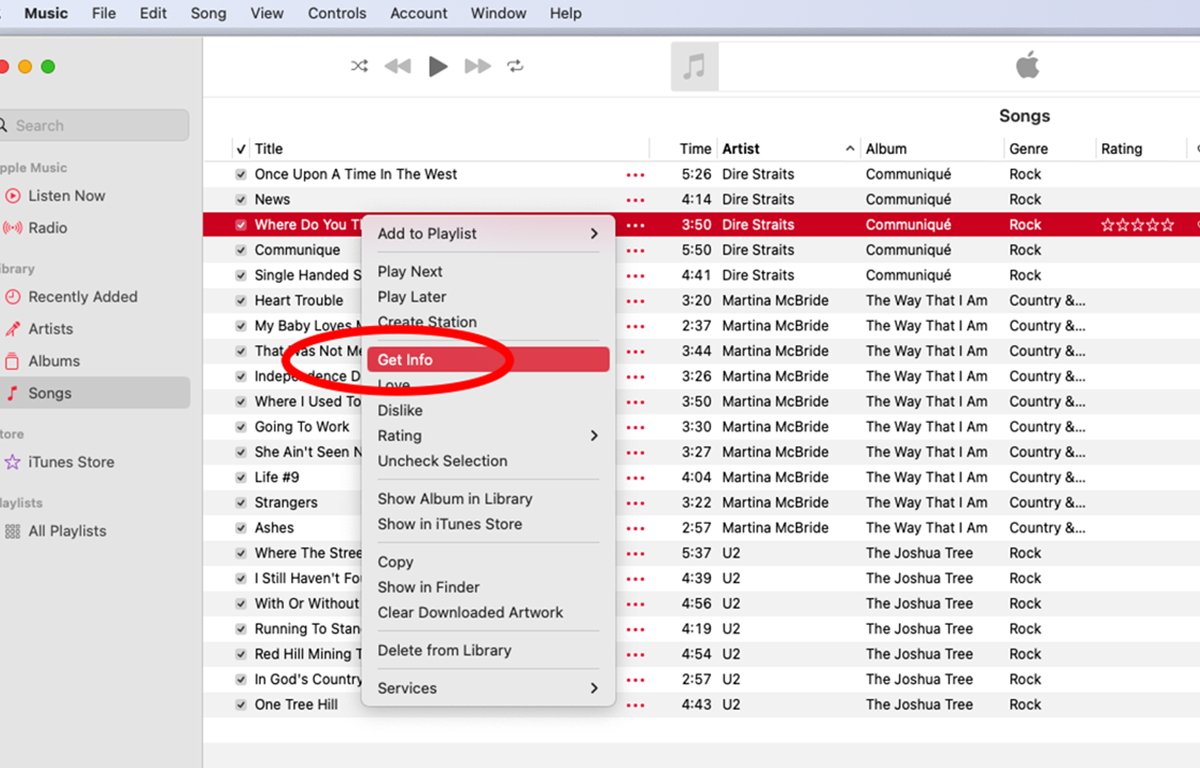The width and height of the screenshot is (1200, 768).
Task: Click the three dots beside News
Action: (x=635, y=200)
